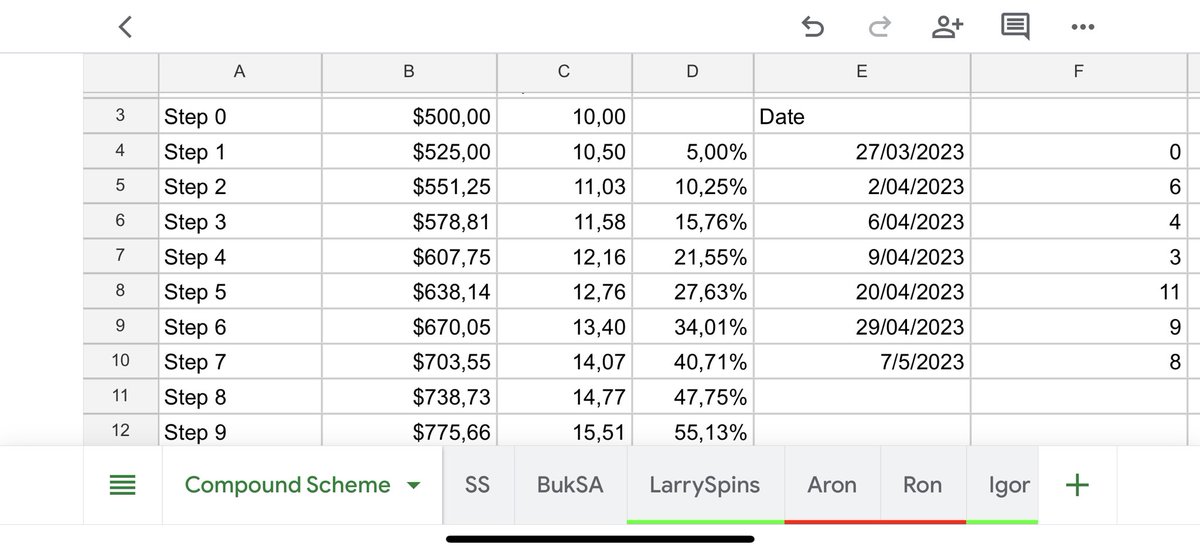The width and height of the screenshot is (1200, 554).
Task: Select the cell '$703,55'
Action: 409,361
